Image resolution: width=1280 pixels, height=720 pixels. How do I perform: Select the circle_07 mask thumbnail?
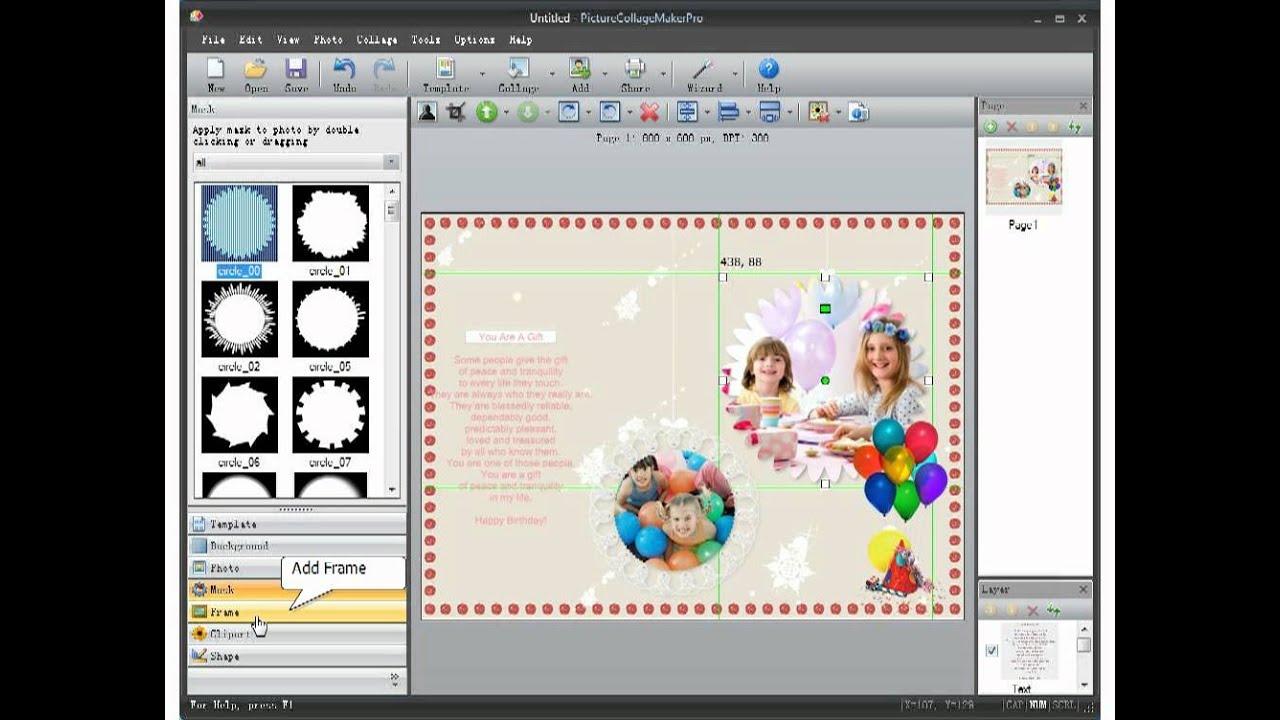pos(330,414)
